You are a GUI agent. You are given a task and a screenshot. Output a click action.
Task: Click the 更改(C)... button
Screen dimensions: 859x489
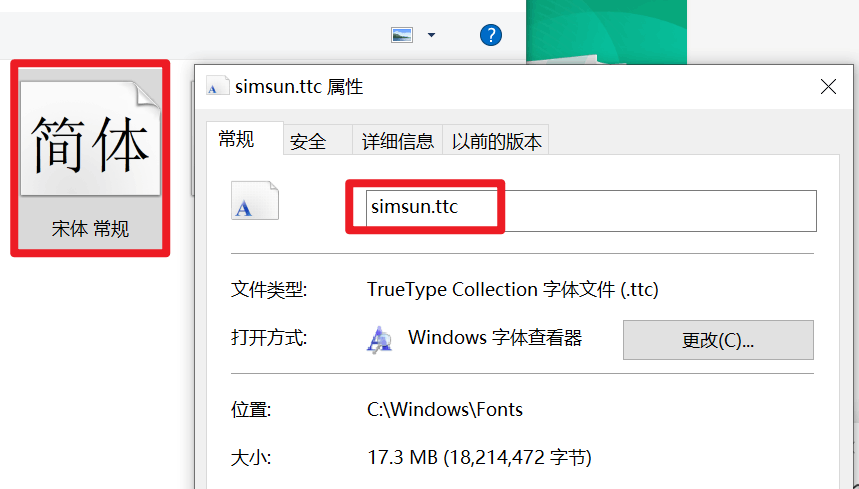click(718, 340)
